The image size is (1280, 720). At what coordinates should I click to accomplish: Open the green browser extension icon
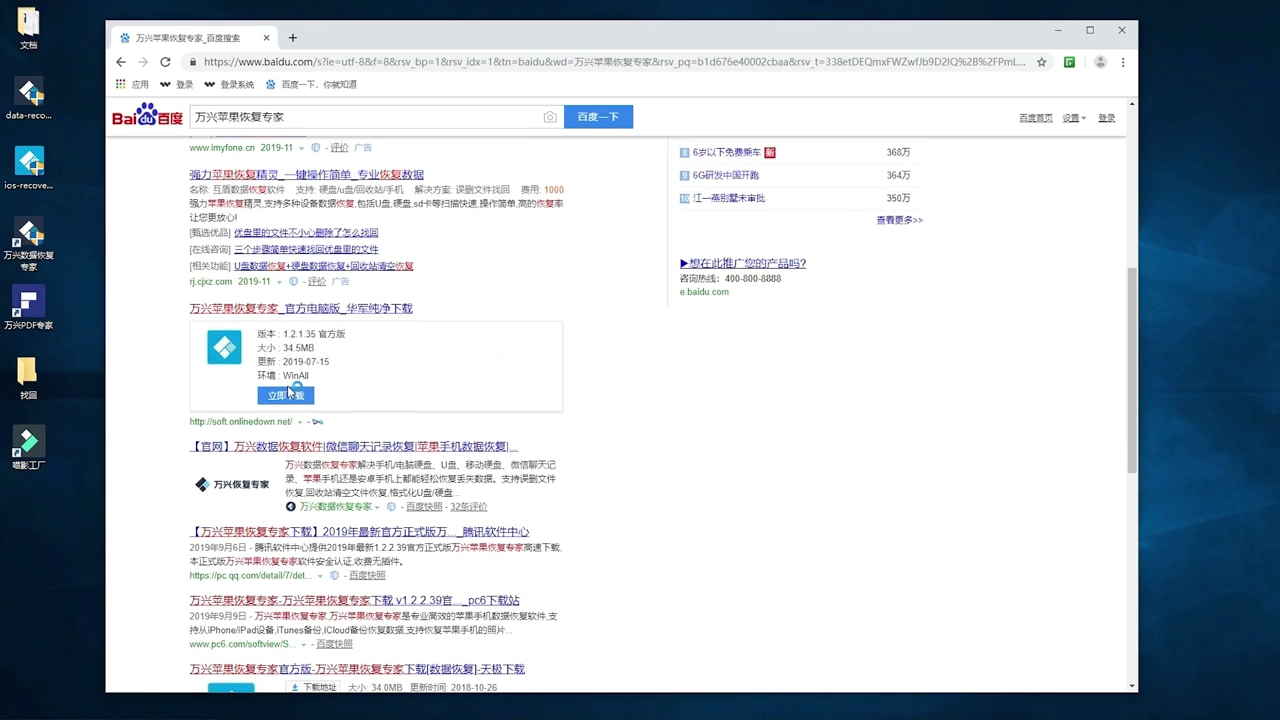1069,62
